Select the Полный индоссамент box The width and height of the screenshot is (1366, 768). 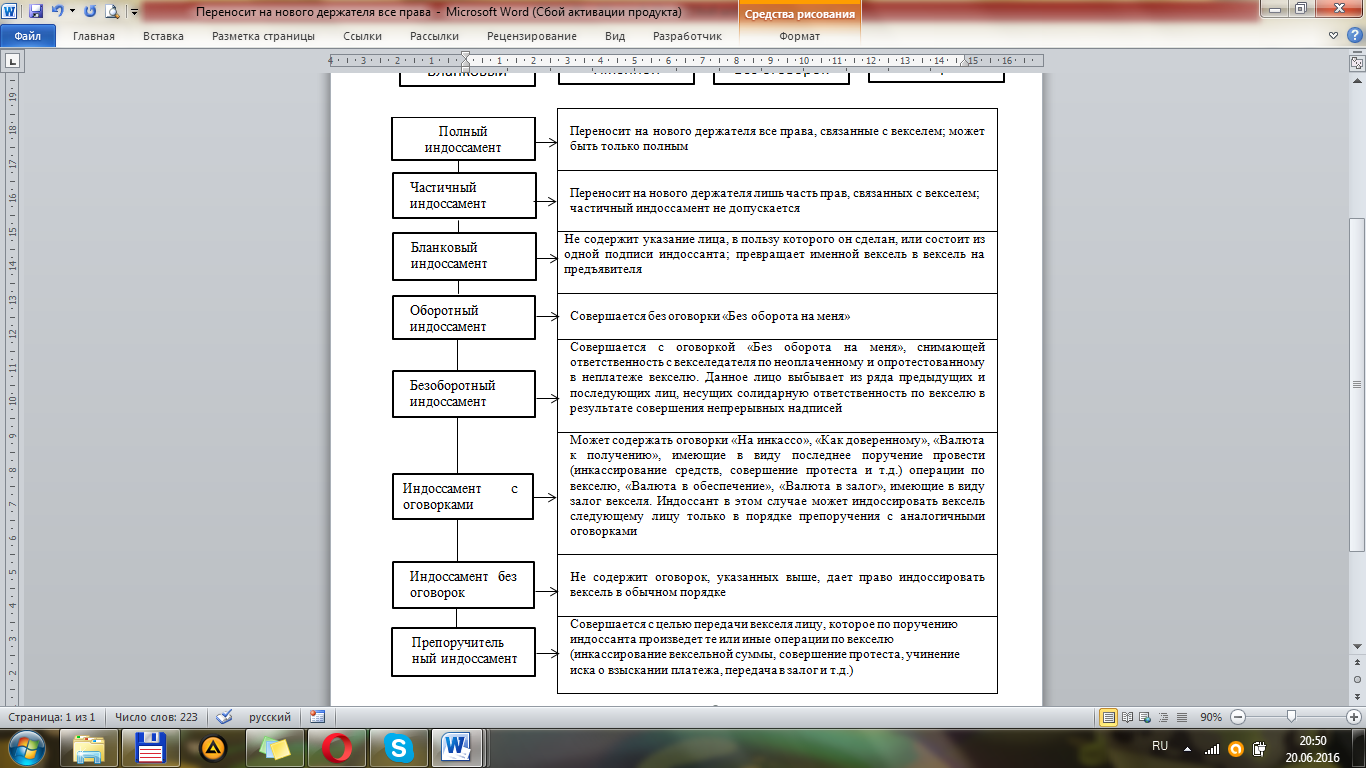click(x=462, y=139)
